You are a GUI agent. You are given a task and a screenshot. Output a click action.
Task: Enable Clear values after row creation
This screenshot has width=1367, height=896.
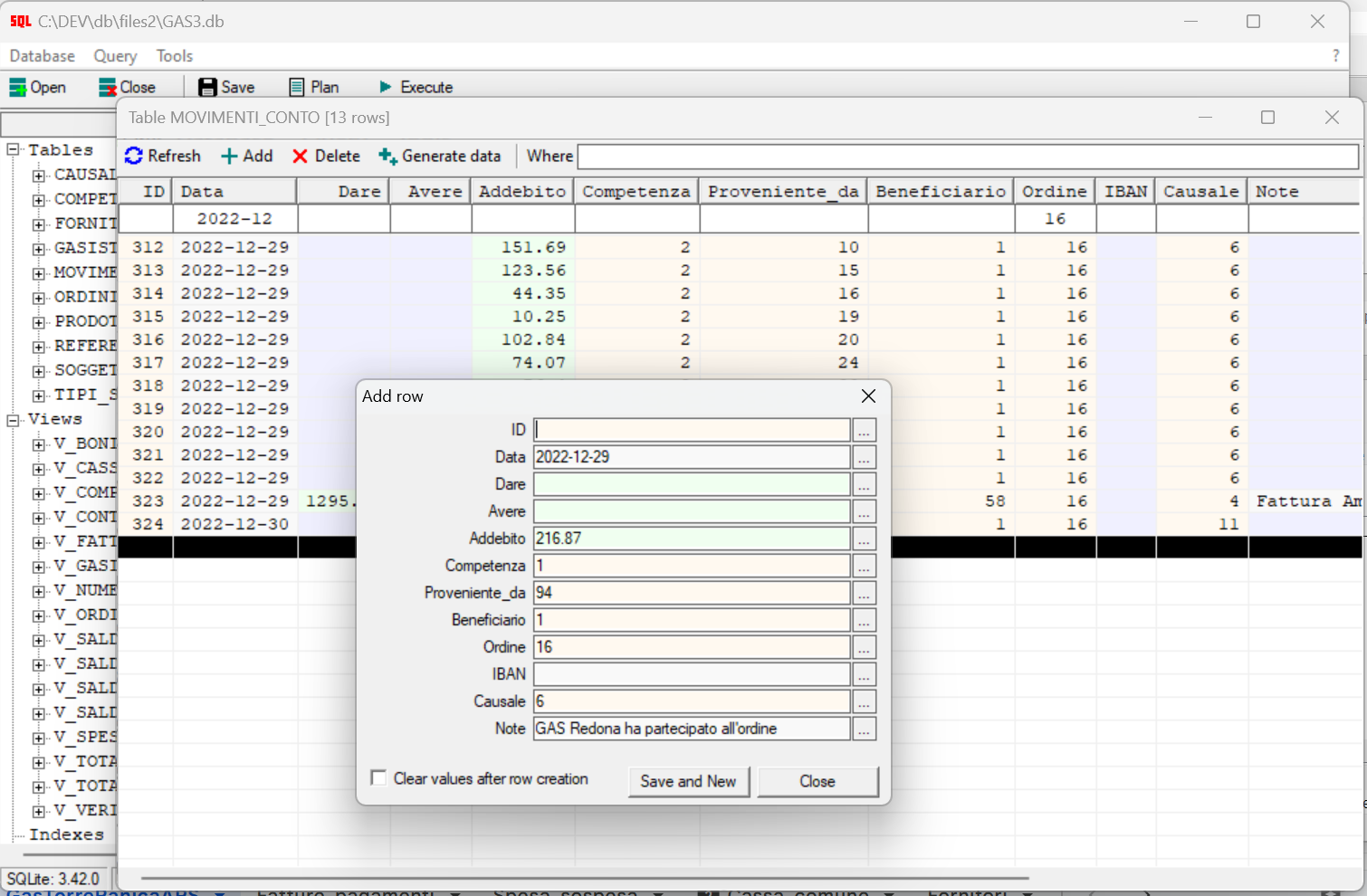(378, 777)
